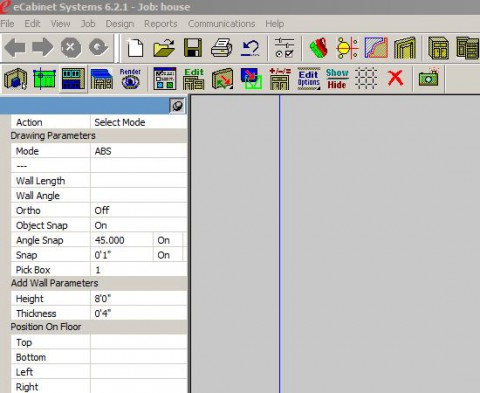Screen dimensions: 480x393
Task: Click the Undo arrow icon
Action: (250, 48)
